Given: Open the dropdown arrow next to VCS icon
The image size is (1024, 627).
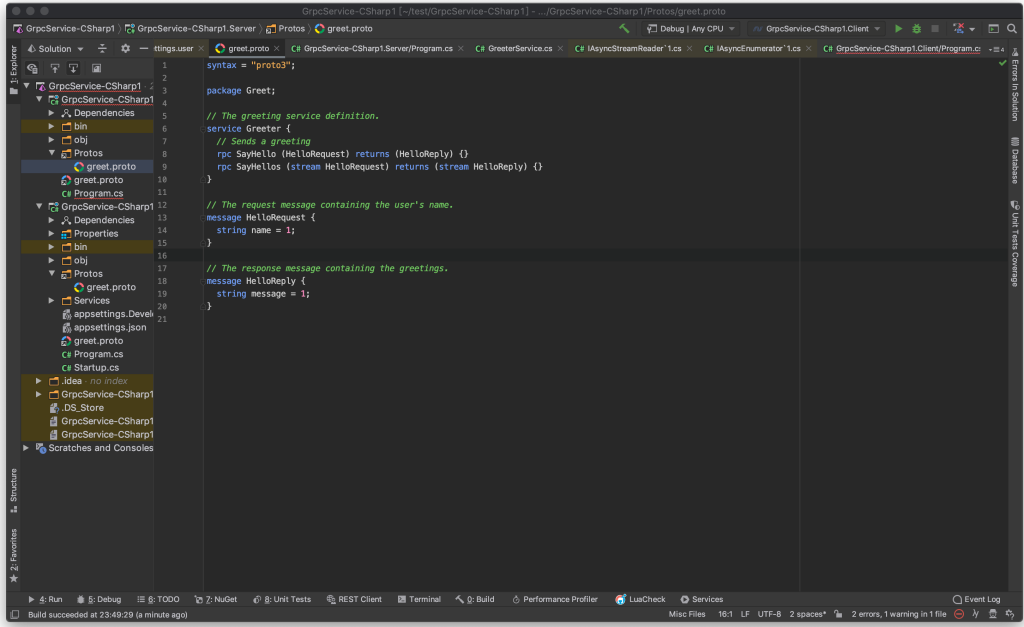Looking at the screenshot, I should click(x=972, y=29).
